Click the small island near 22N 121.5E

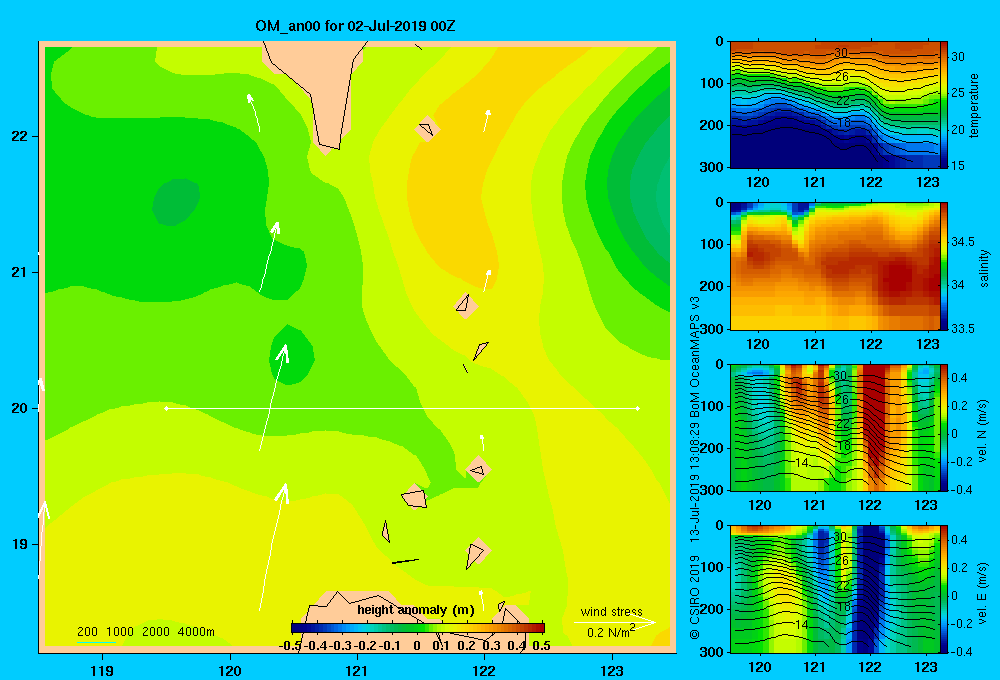pyautogui.click(x=427, y=129)
